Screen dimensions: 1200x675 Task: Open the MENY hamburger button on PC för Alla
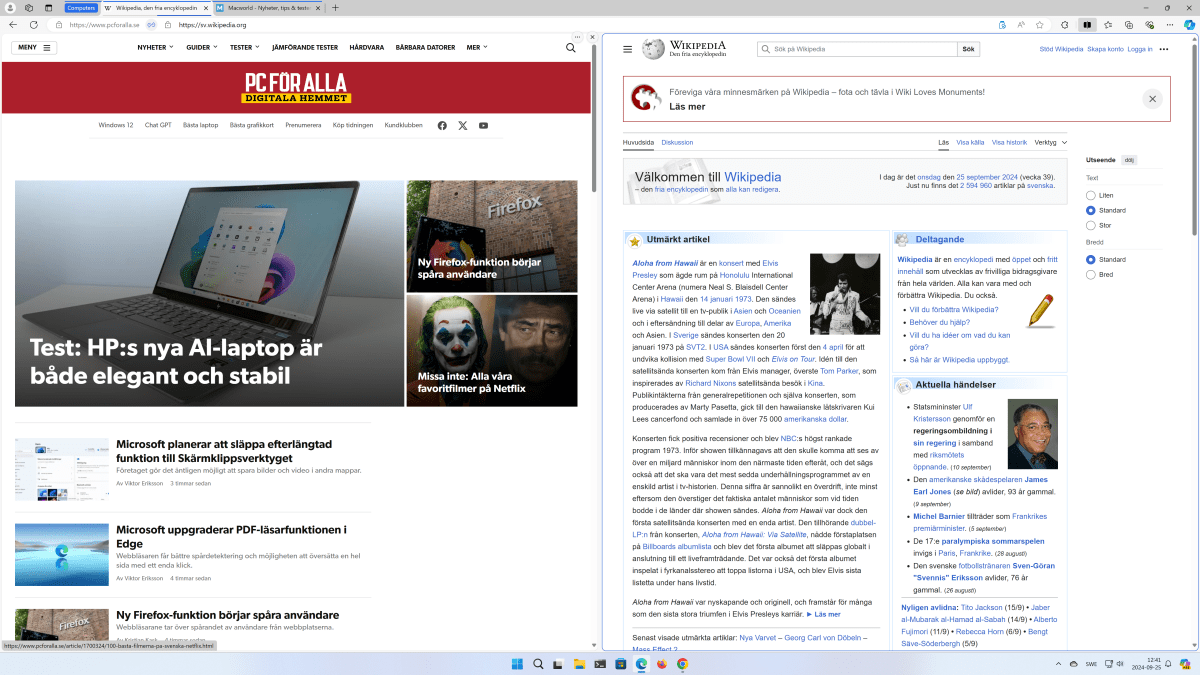coord(34,47)
